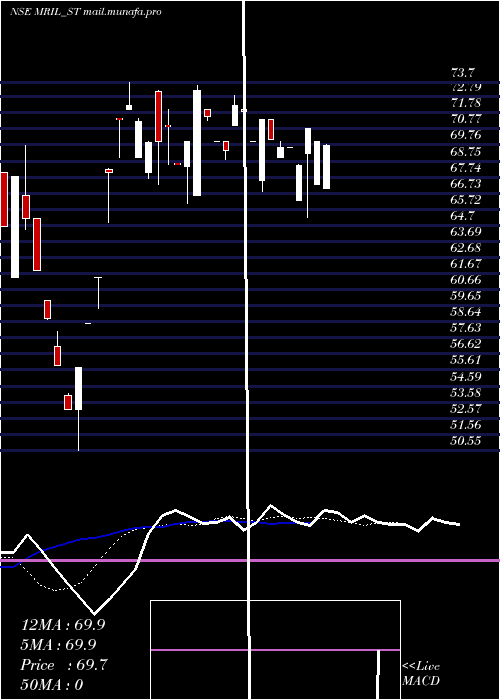Click the <<Live MACD label

[421, 674]
